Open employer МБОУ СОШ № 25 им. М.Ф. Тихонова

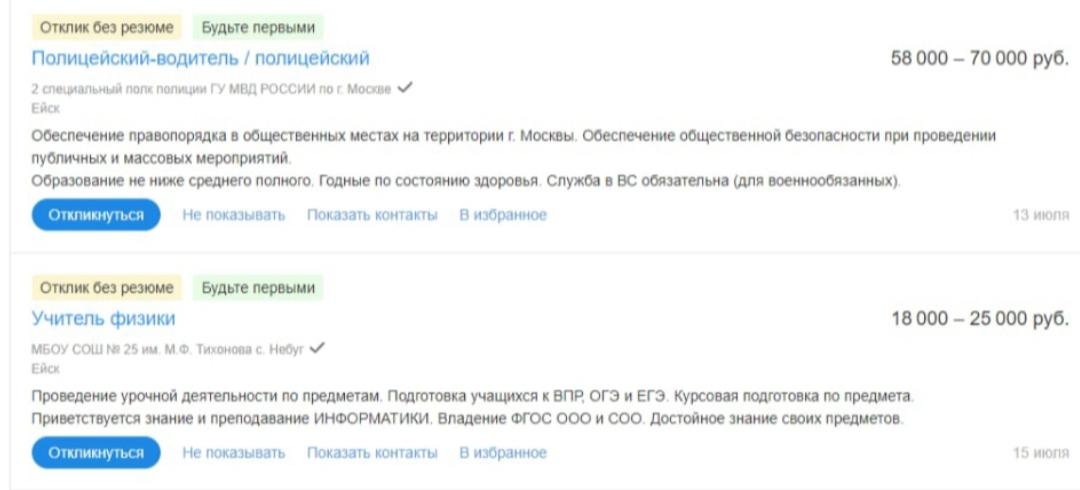tap(168, 349)
